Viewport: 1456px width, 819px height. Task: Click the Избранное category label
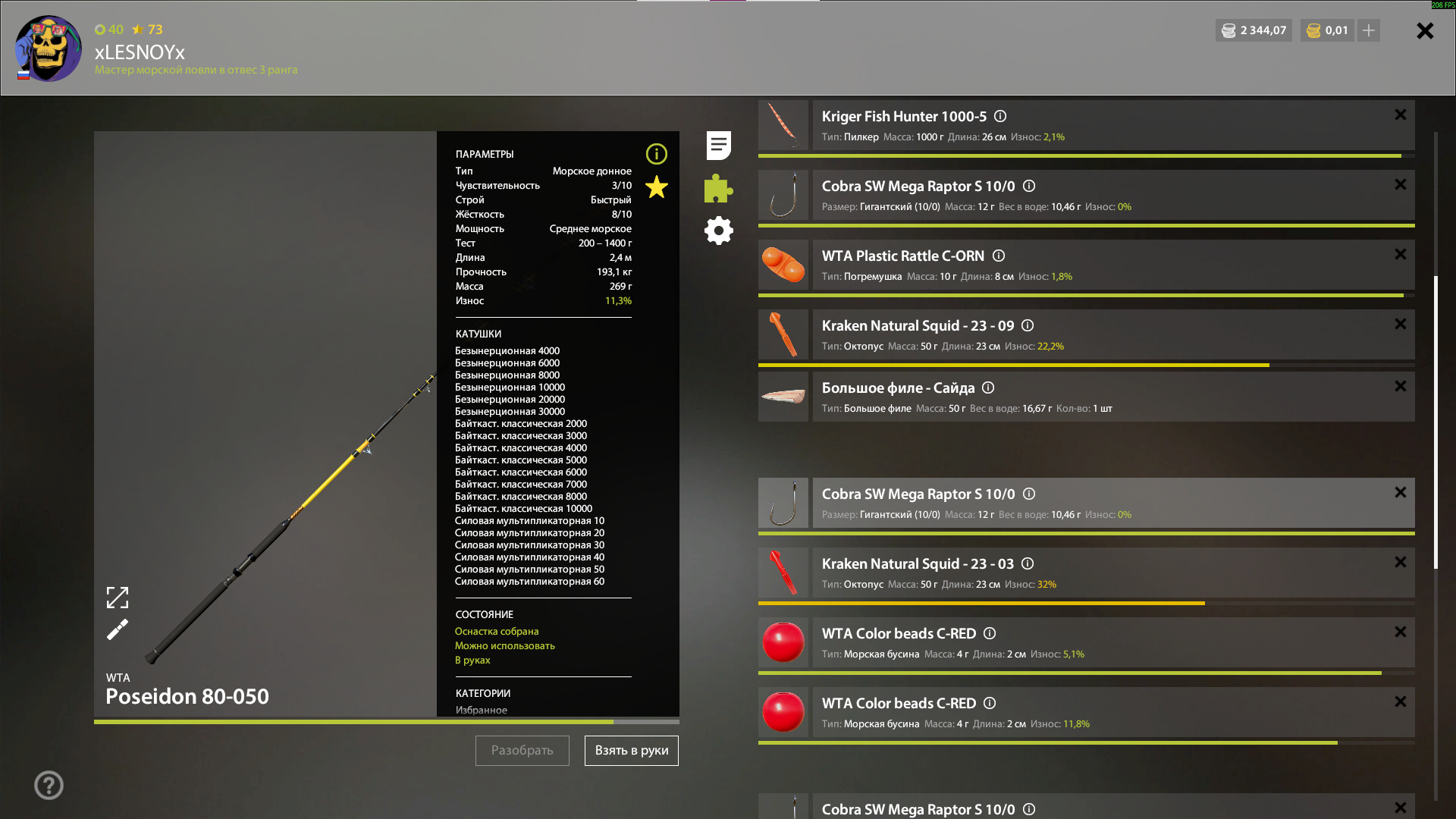(x=482, y=710)
